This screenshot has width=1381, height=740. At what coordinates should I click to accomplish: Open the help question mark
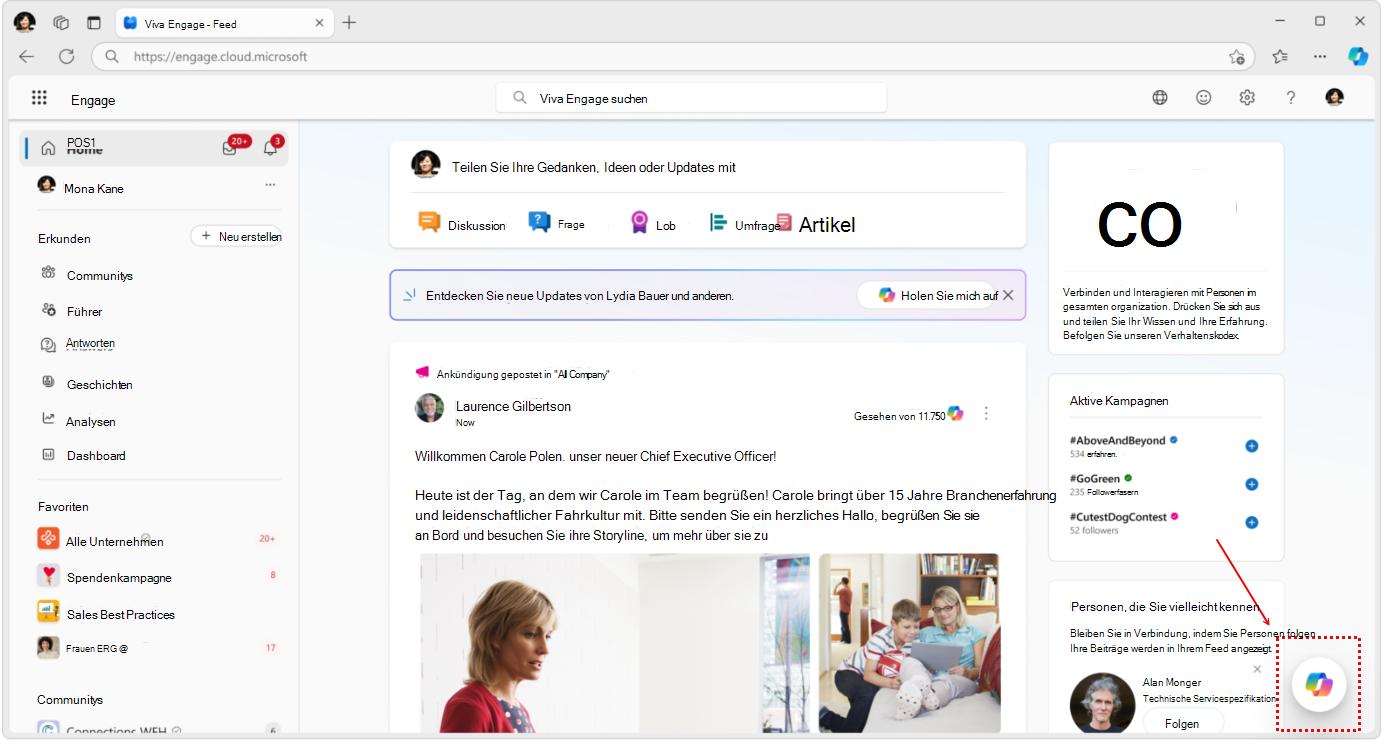pos(1291,98)
